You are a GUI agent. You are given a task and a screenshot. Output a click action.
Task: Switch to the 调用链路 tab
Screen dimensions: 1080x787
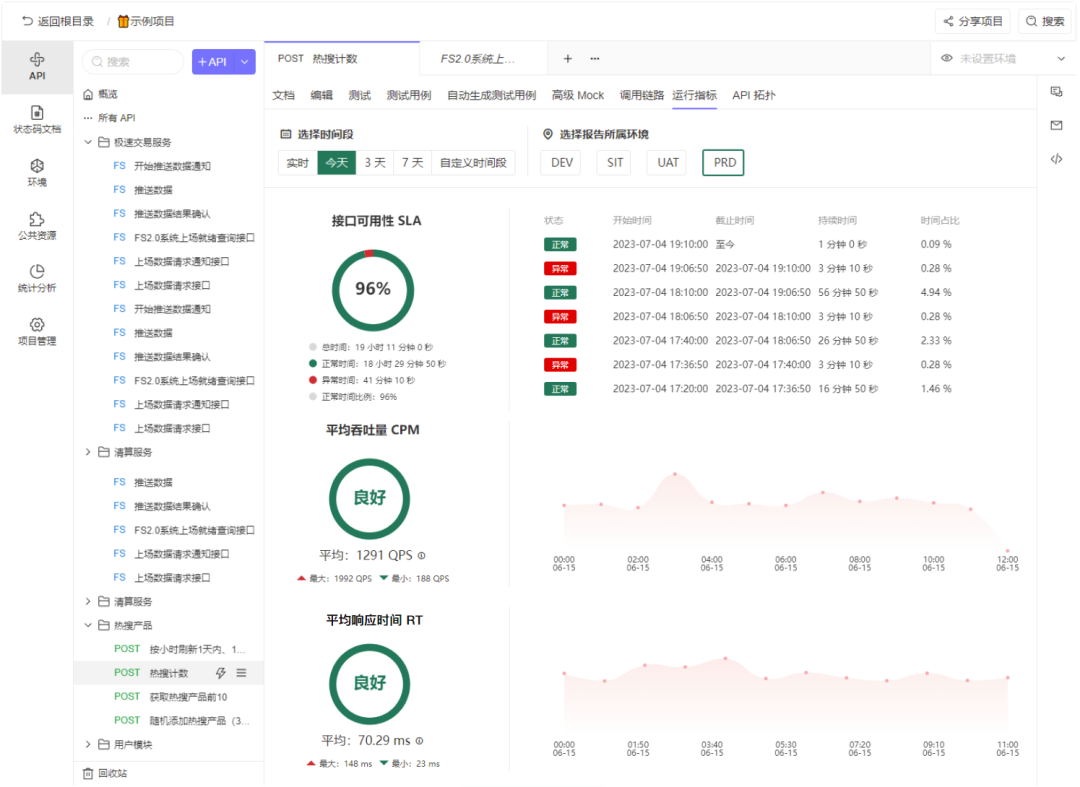pos(641,95)
